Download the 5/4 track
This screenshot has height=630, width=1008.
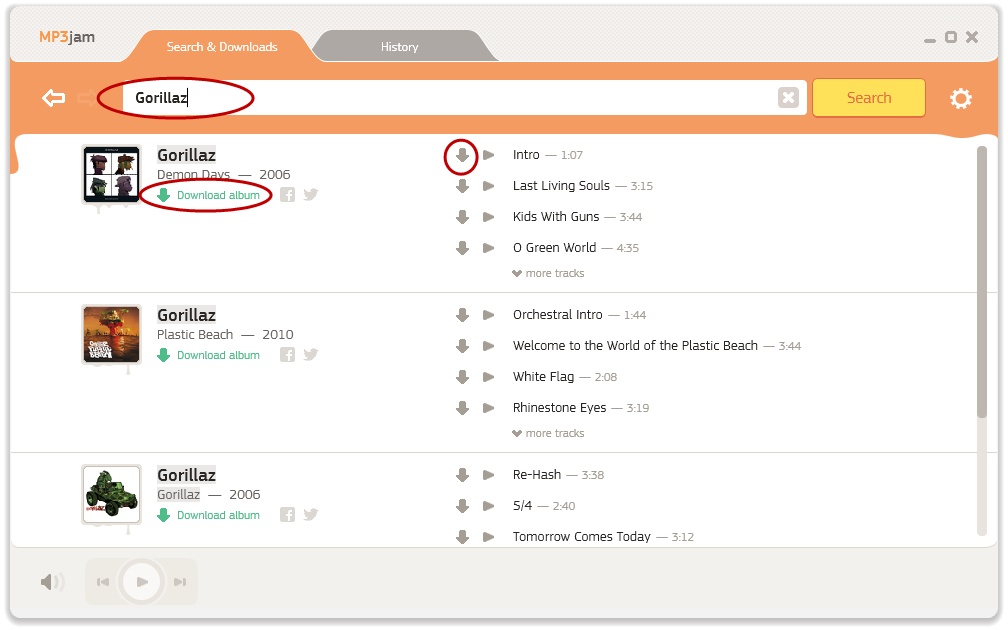(x=462, y=506)
